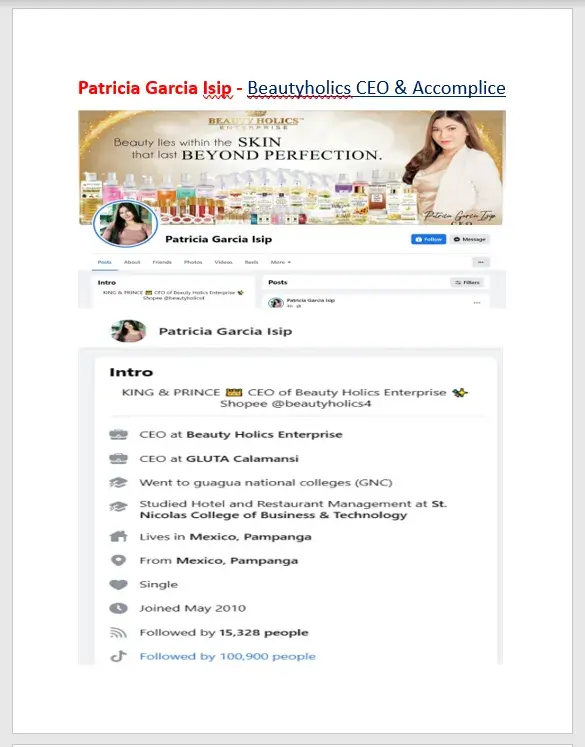This screenshot has height=747, width=585.
Task: Click the blue Follow button
Action: 428,239
